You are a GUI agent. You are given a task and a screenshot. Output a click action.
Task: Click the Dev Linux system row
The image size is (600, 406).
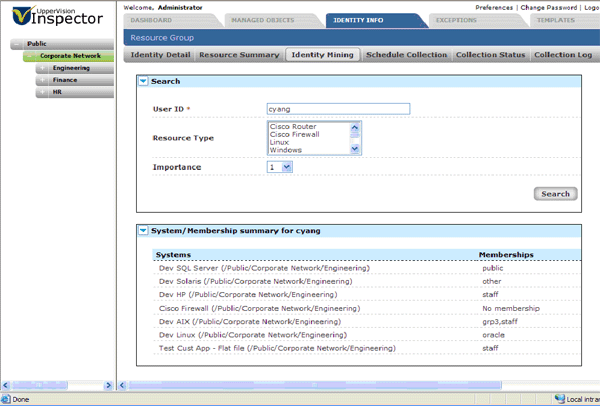[366, 335]
